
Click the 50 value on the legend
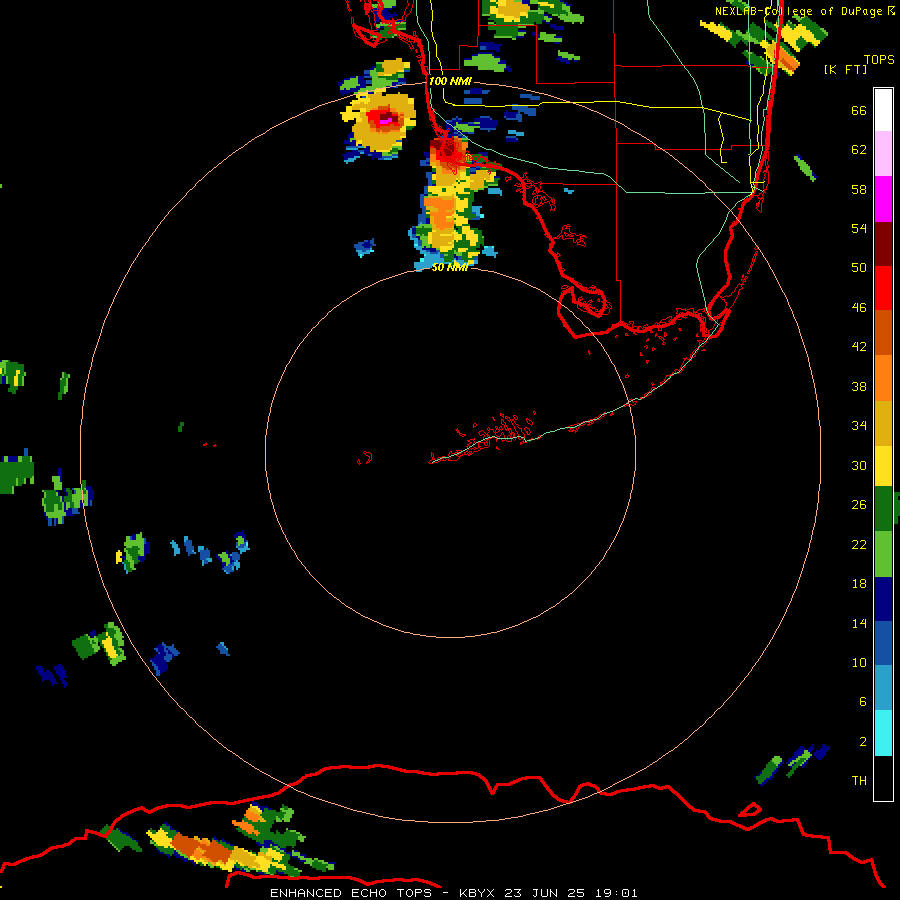coord(859,268)
